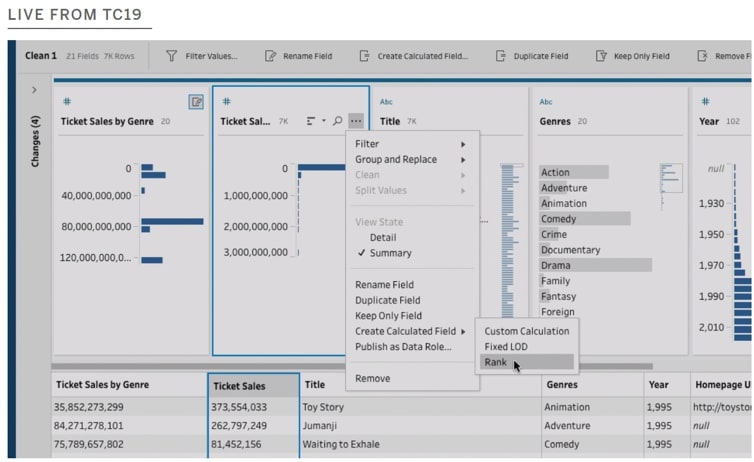
Task: Click Keep Only Field label in toolbar
Action: point(641,56)
